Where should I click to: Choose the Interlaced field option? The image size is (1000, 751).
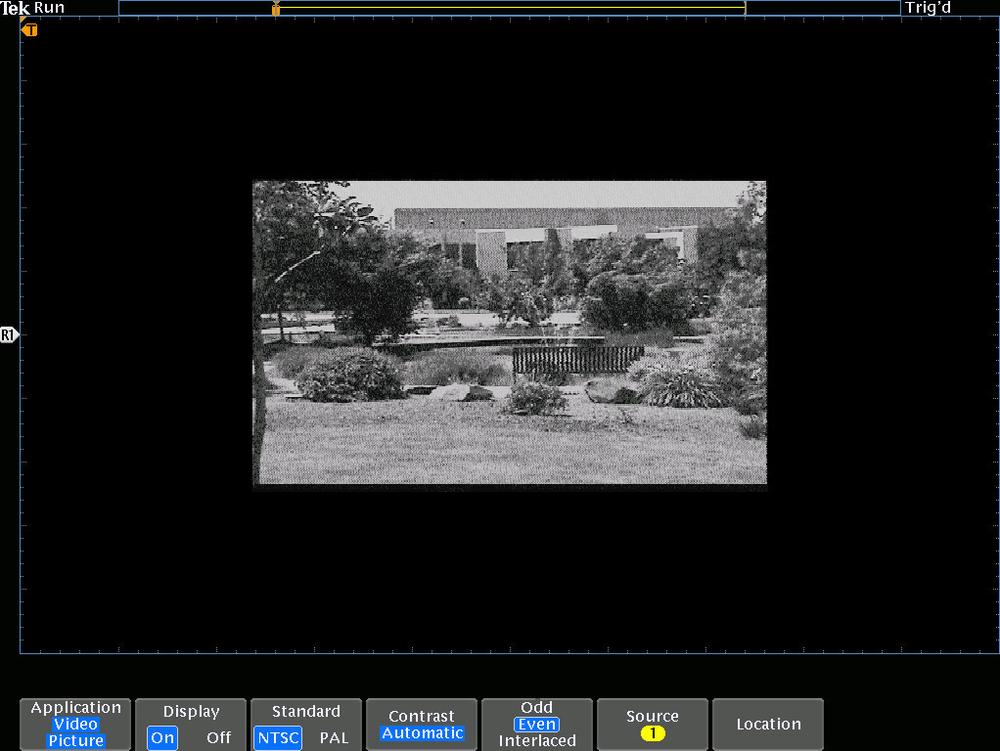tap(537, 741)
